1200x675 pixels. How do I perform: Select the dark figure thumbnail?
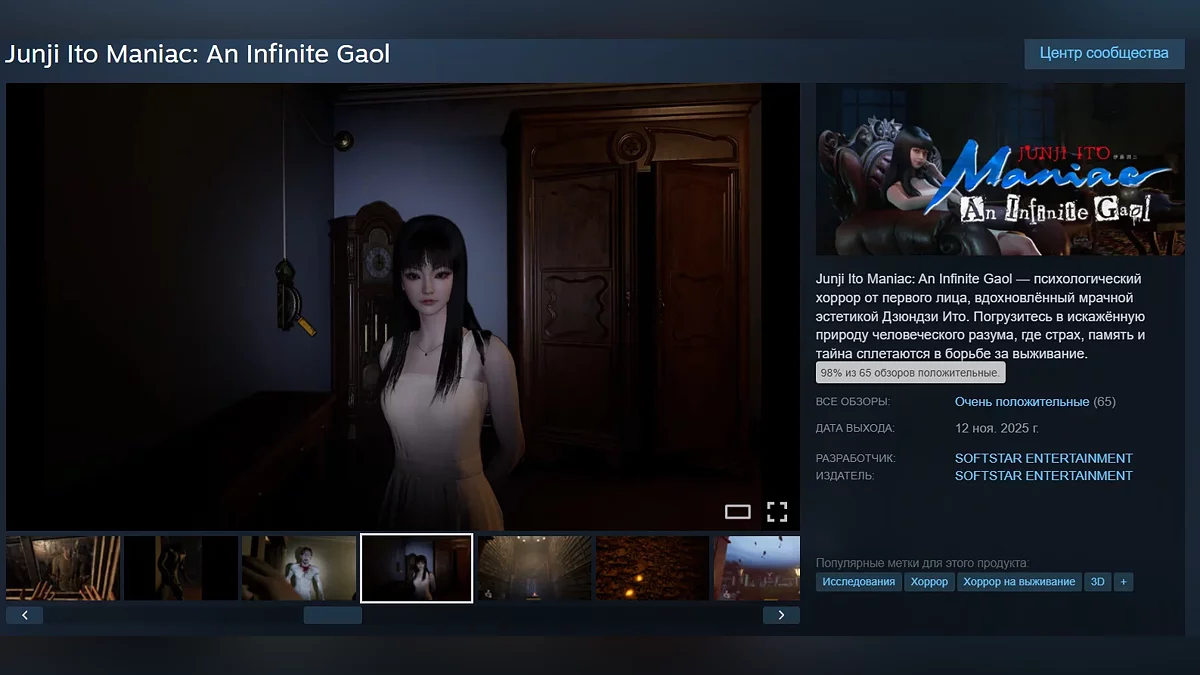[x=181, y=568]
